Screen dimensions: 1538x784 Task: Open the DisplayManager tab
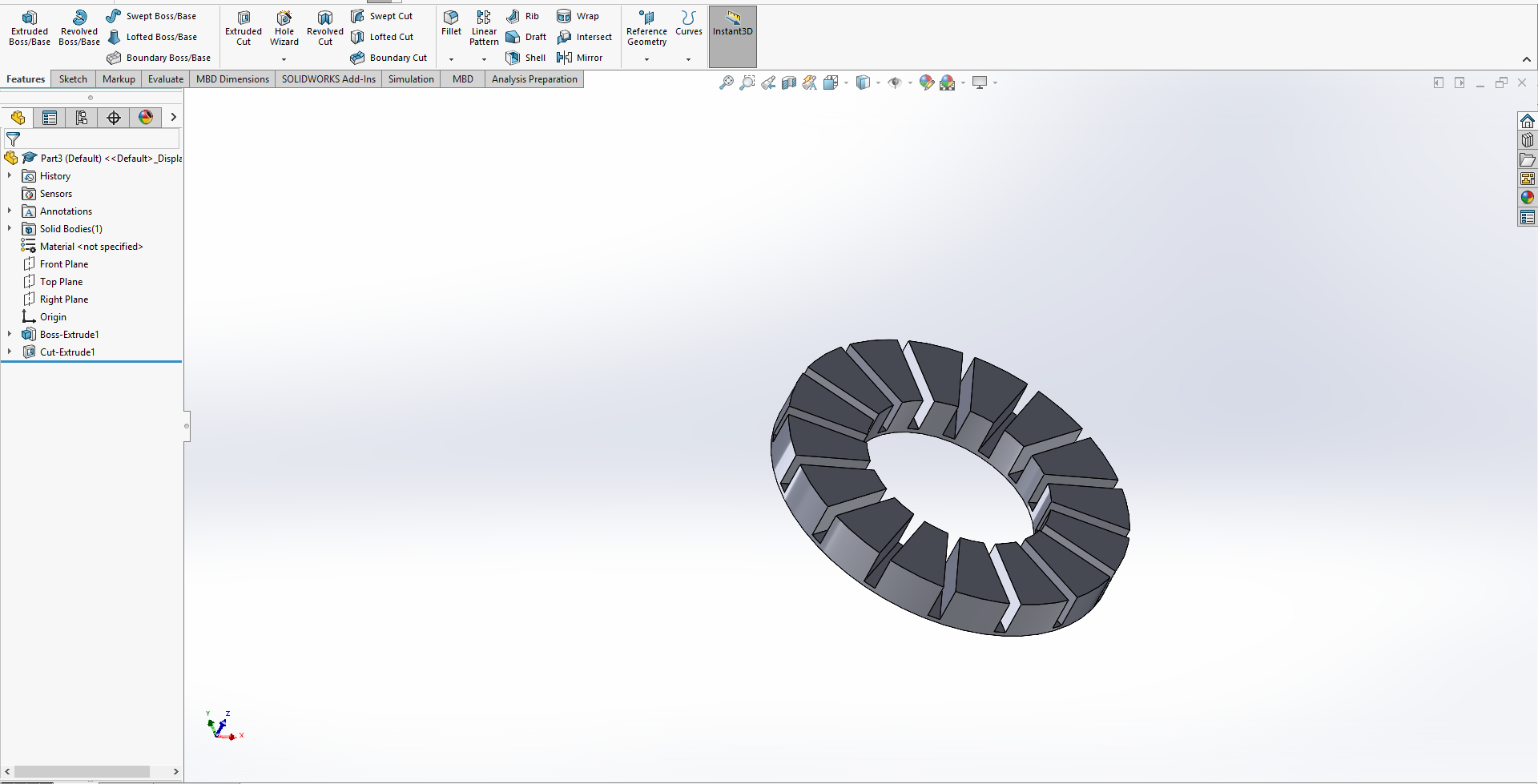click(x=146, y=118)
